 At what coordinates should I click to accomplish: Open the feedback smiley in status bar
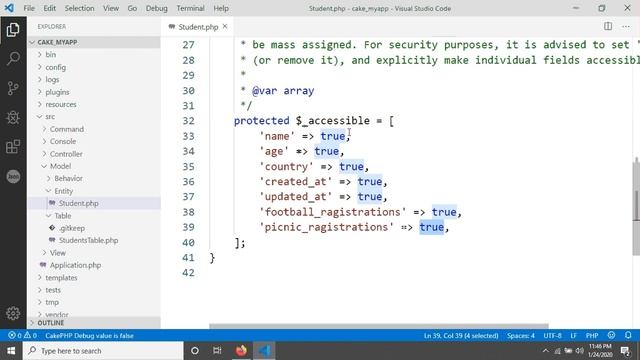611,335
